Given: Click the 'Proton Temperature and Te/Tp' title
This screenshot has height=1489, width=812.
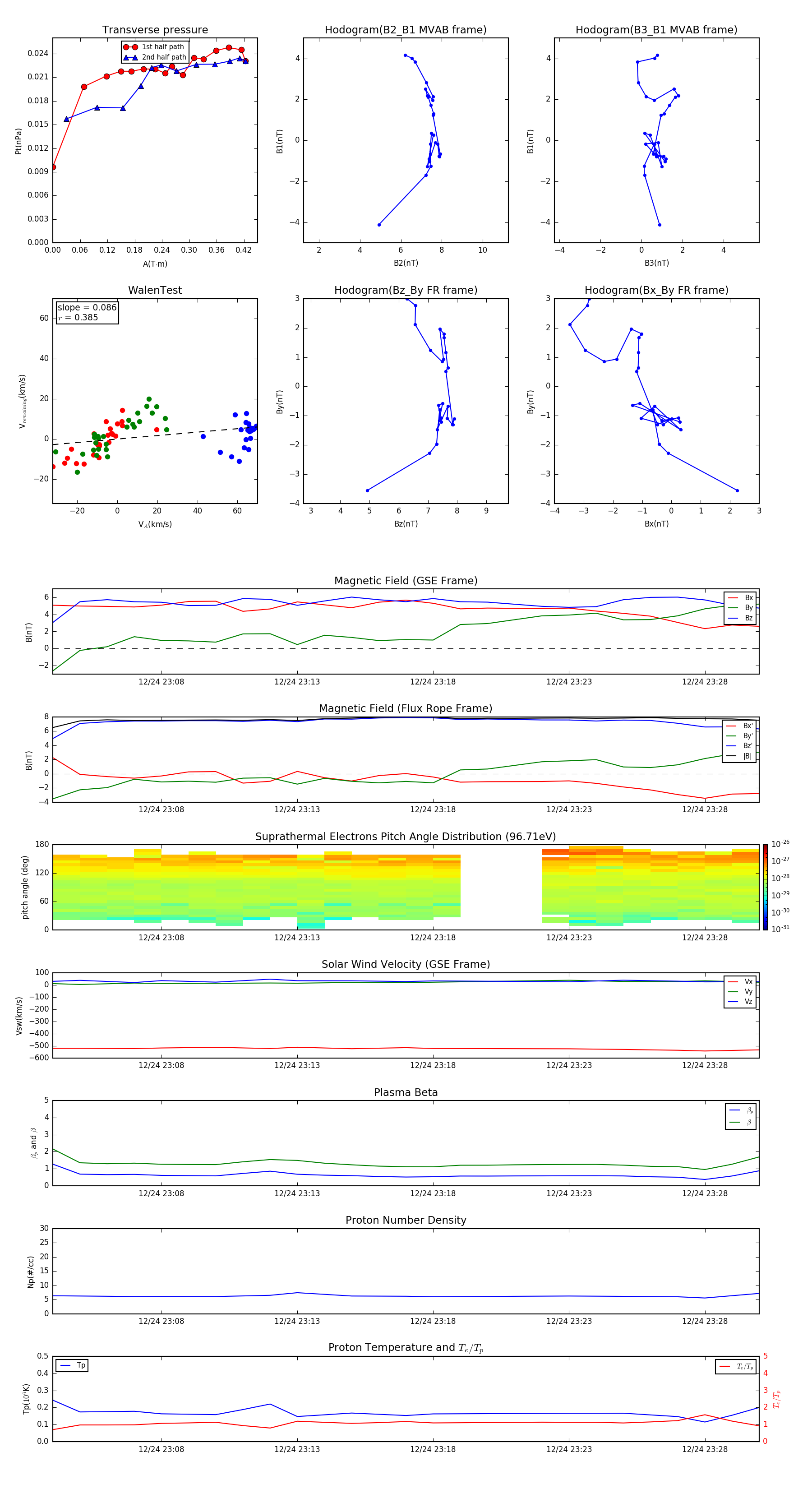Looking at the screenshot, I should click(406, 1348).
